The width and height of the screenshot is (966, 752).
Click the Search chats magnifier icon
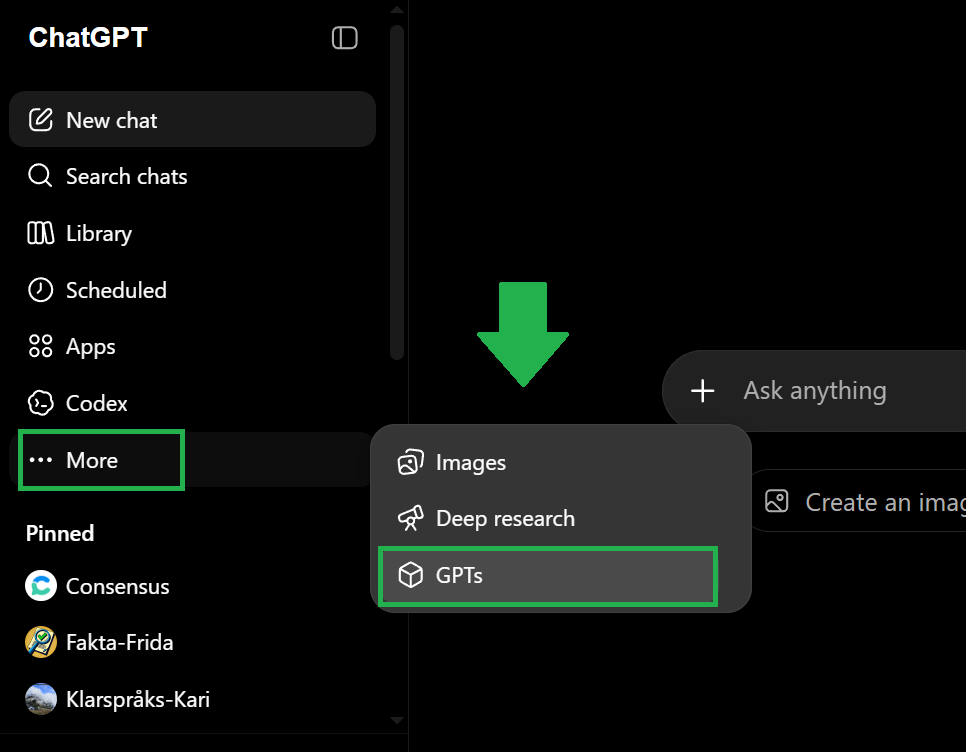pos(40,176)
